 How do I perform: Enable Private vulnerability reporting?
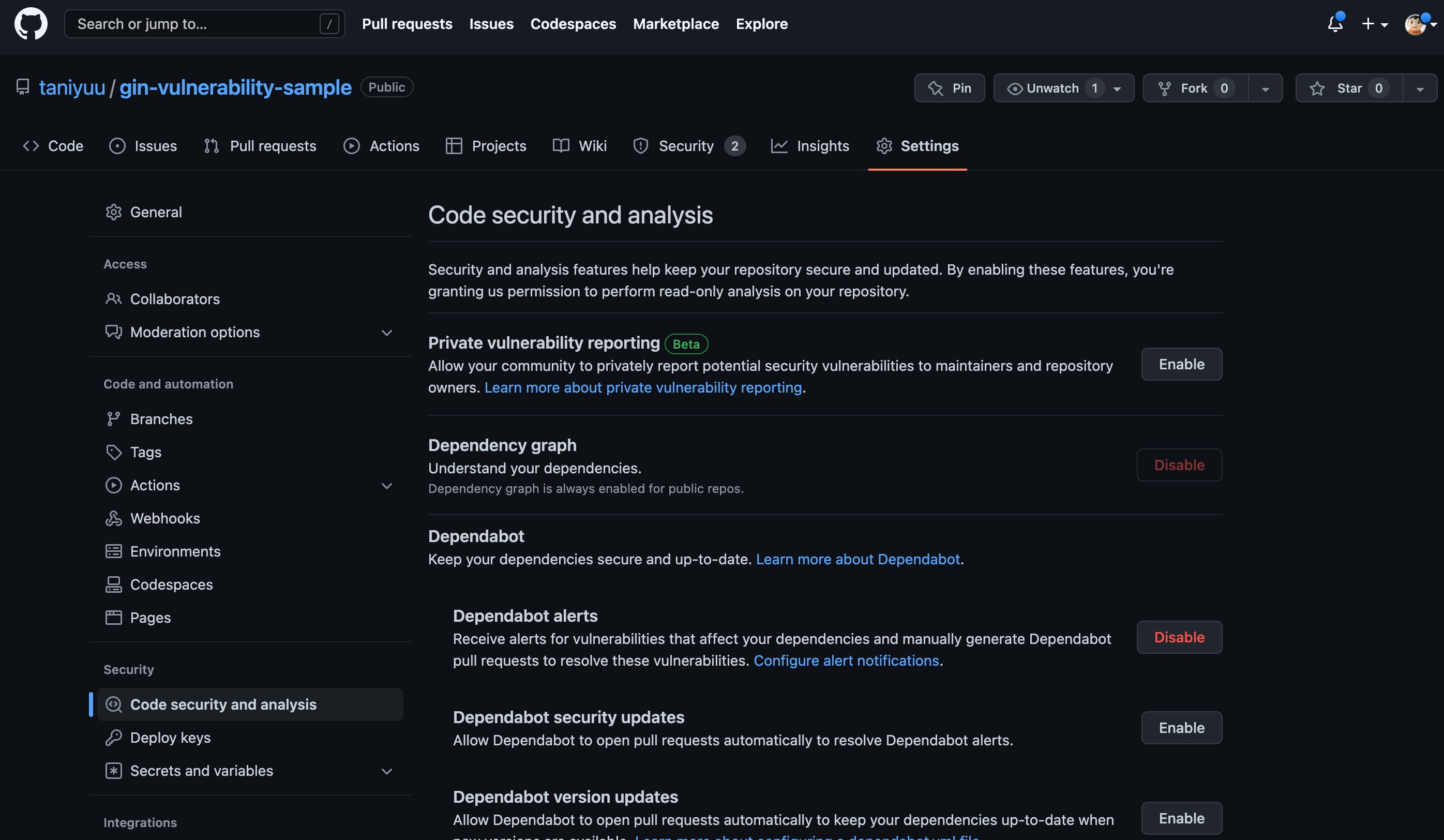[1181, 365]
